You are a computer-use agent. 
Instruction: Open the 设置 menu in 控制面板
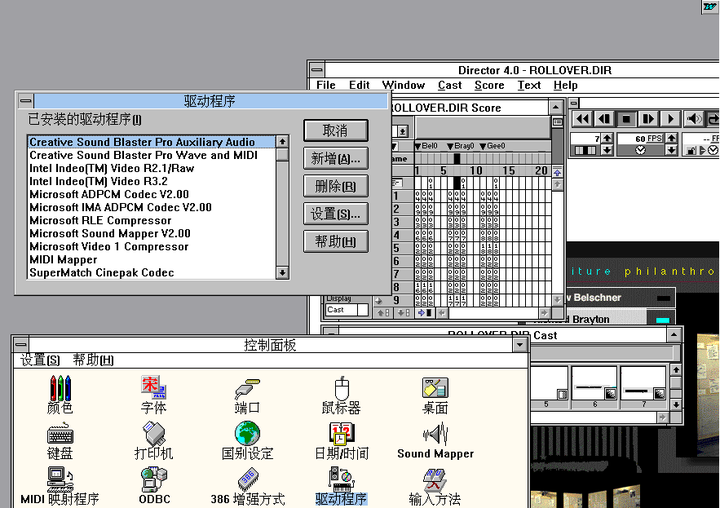(40, 360)
